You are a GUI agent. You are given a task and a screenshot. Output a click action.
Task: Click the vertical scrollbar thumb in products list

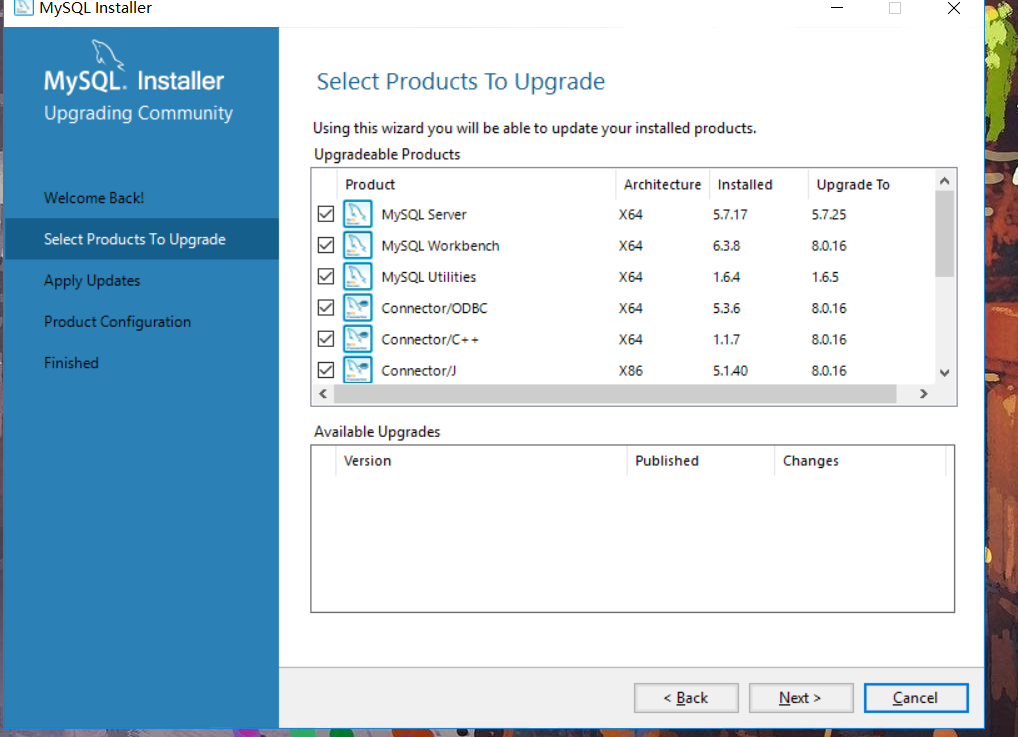pyautogui.click(x=945, y=234)
